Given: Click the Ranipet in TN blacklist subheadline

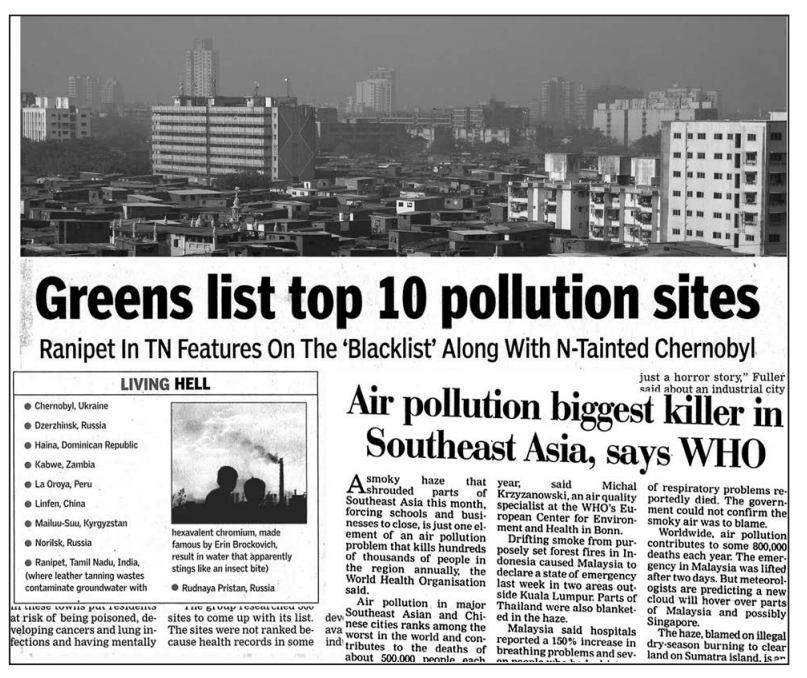Looking at the screenshot, I should tap(397, 349).
